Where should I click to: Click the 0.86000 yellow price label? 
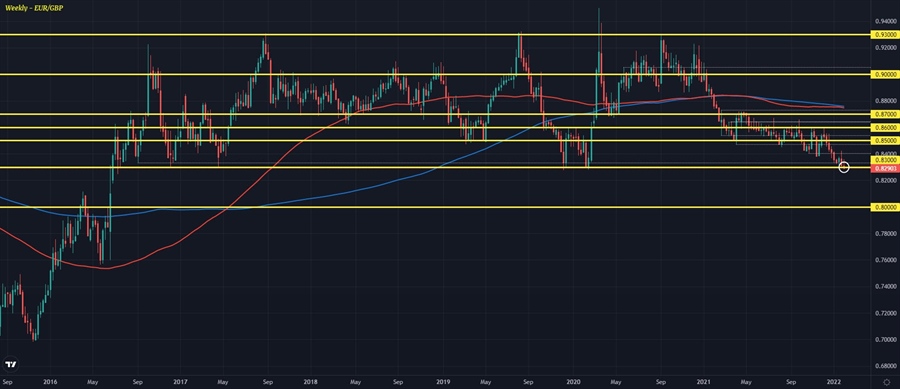[x=885, y=127]
